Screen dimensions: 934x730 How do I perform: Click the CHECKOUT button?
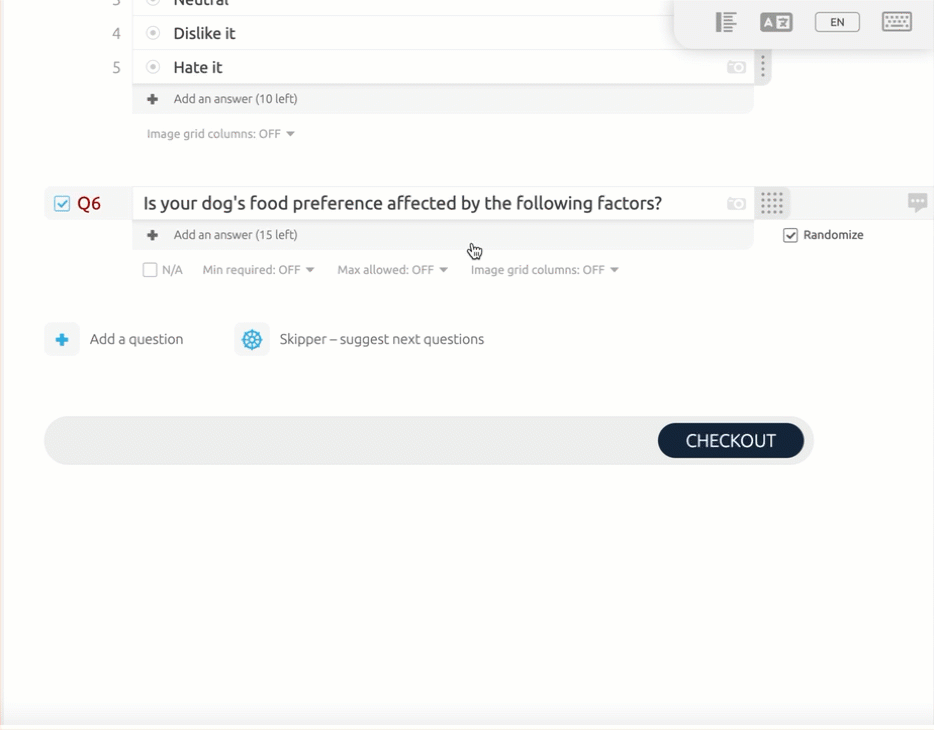pyautogui.click(x=730, y=441)
